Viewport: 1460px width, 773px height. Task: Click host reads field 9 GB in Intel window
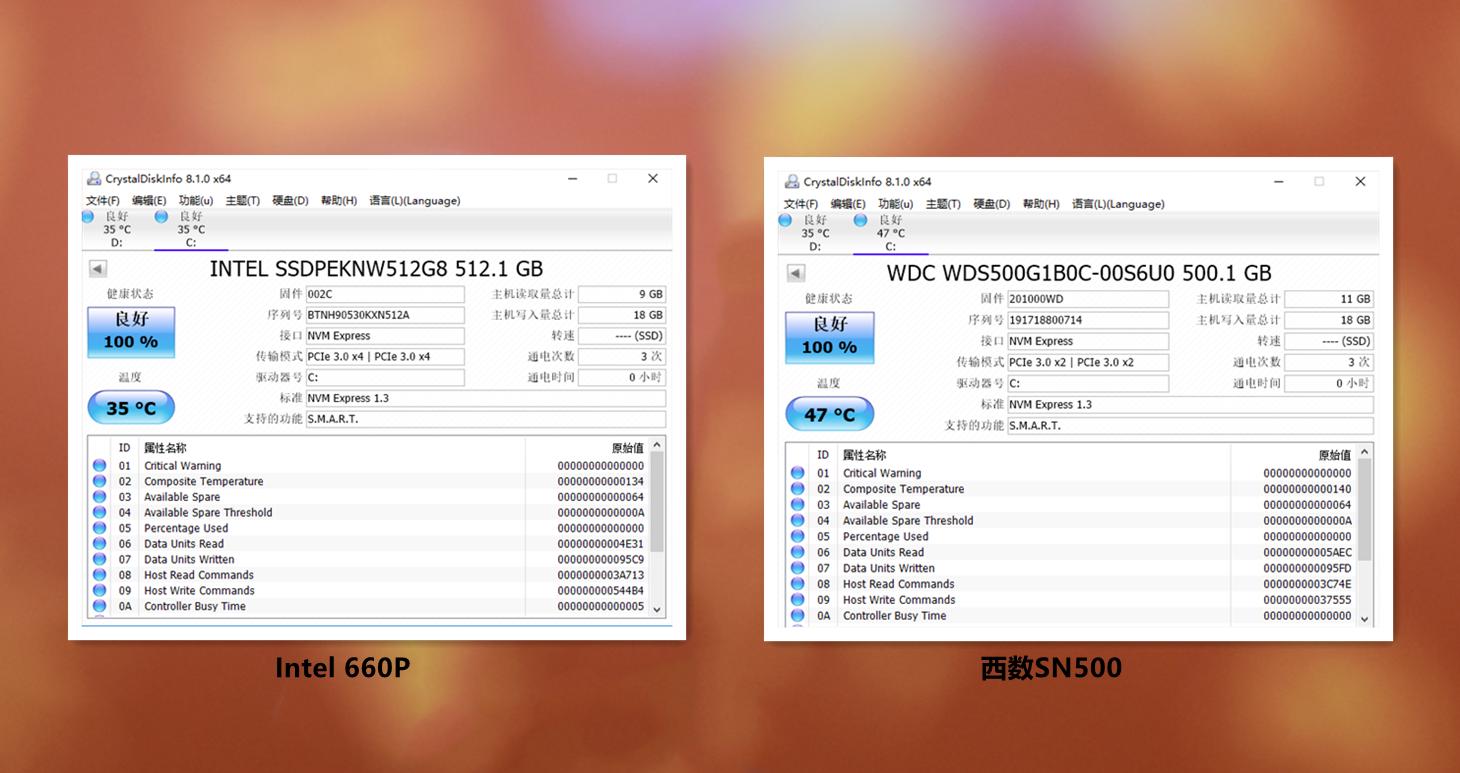tap(622, 294)
